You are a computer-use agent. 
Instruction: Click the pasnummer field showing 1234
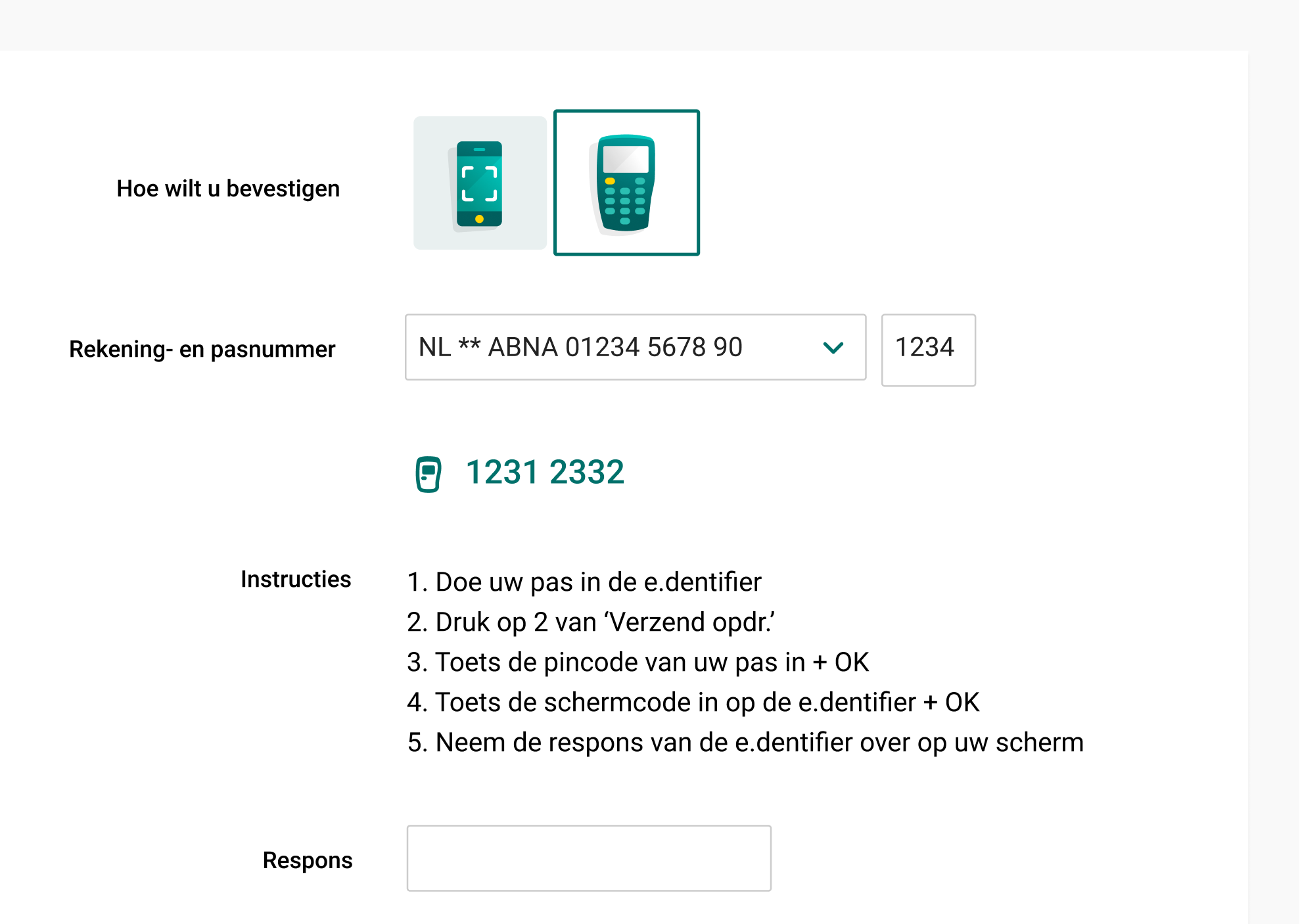[928, 350]
